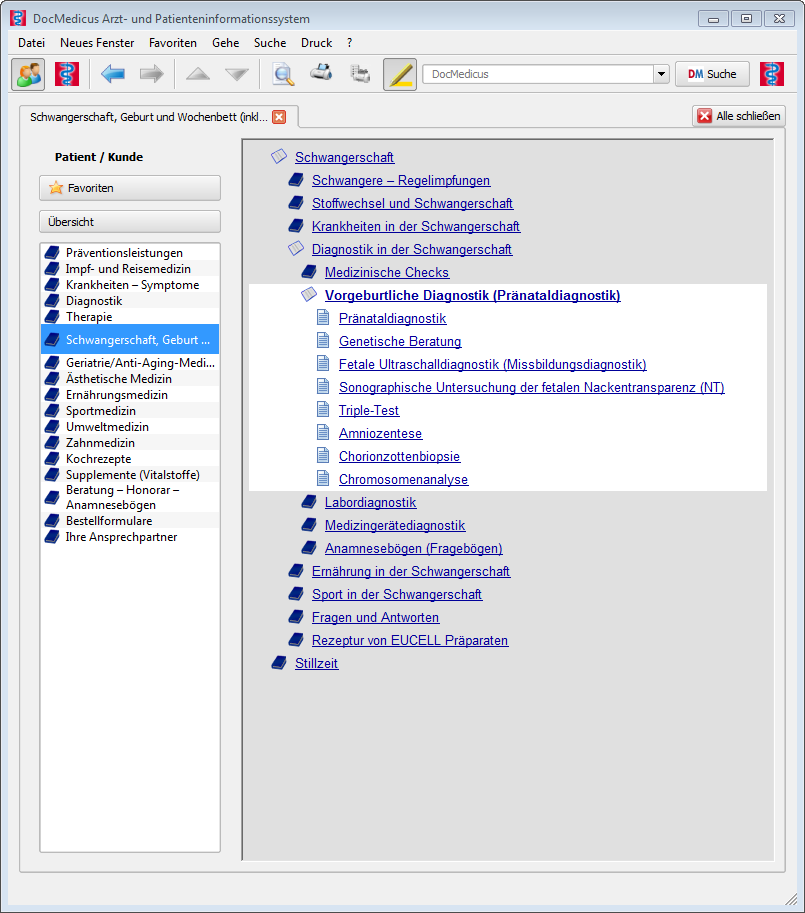Click document icon beside Chromosomenanalyse

(x=323, y=478)
